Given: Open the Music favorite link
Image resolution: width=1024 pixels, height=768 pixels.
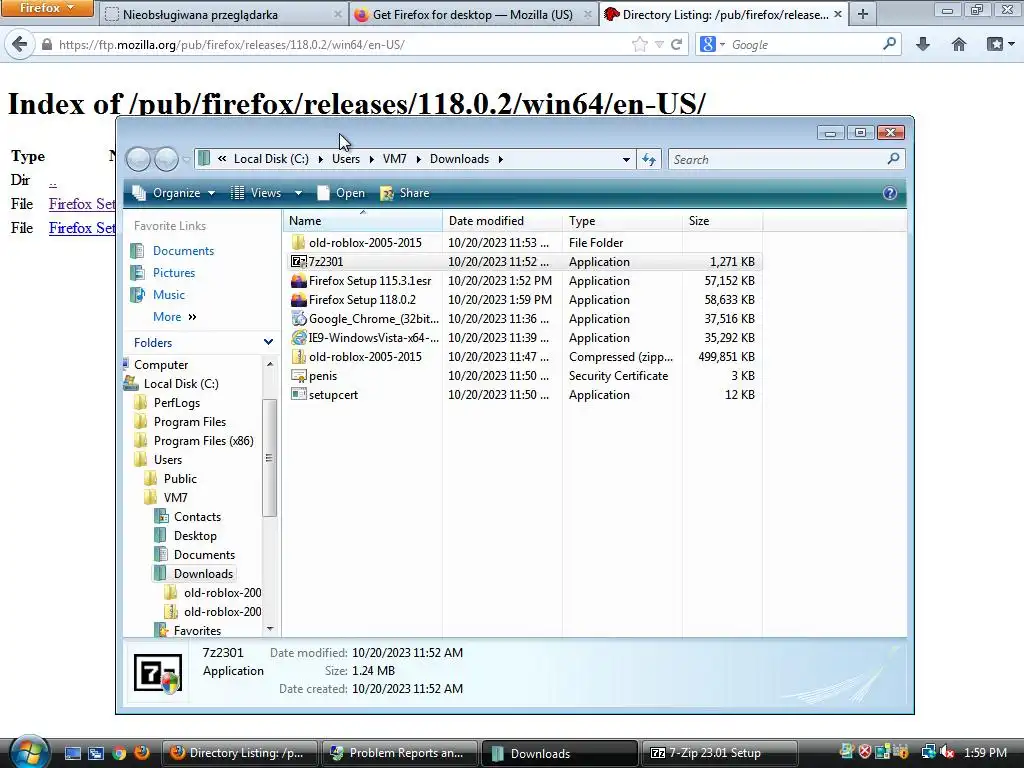Looking at the screenshot, I should (x=168, y=295).
